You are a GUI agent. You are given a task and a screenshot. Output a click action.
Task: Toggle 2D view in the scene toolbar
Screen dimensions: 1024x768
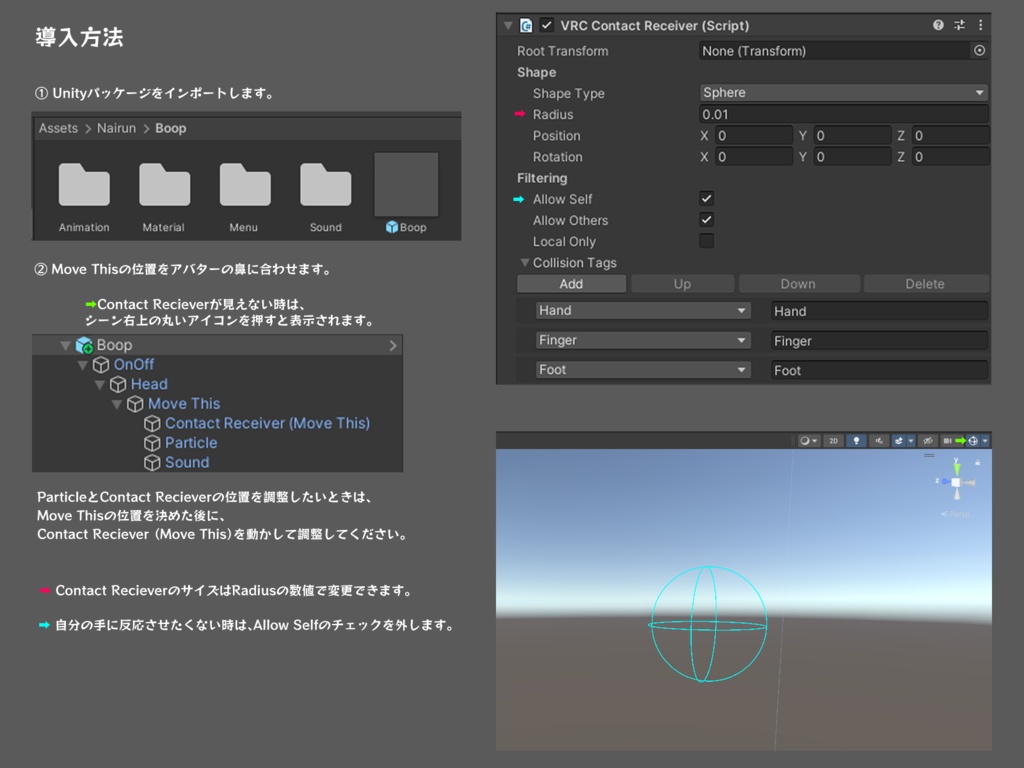coord(833,441)
